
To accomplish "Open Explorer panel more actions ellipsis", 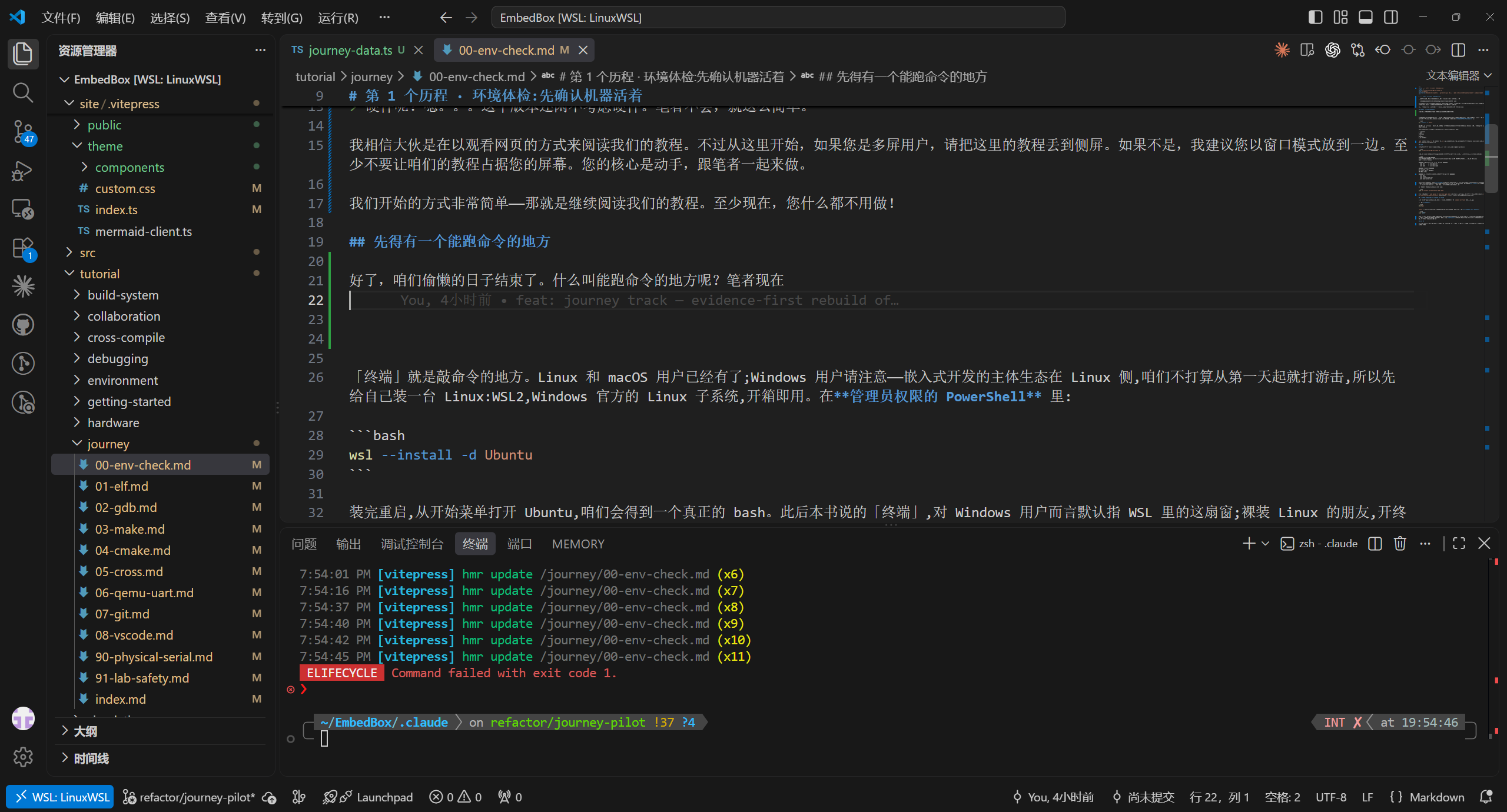I will pyautogui.click(x=260, y=51).
